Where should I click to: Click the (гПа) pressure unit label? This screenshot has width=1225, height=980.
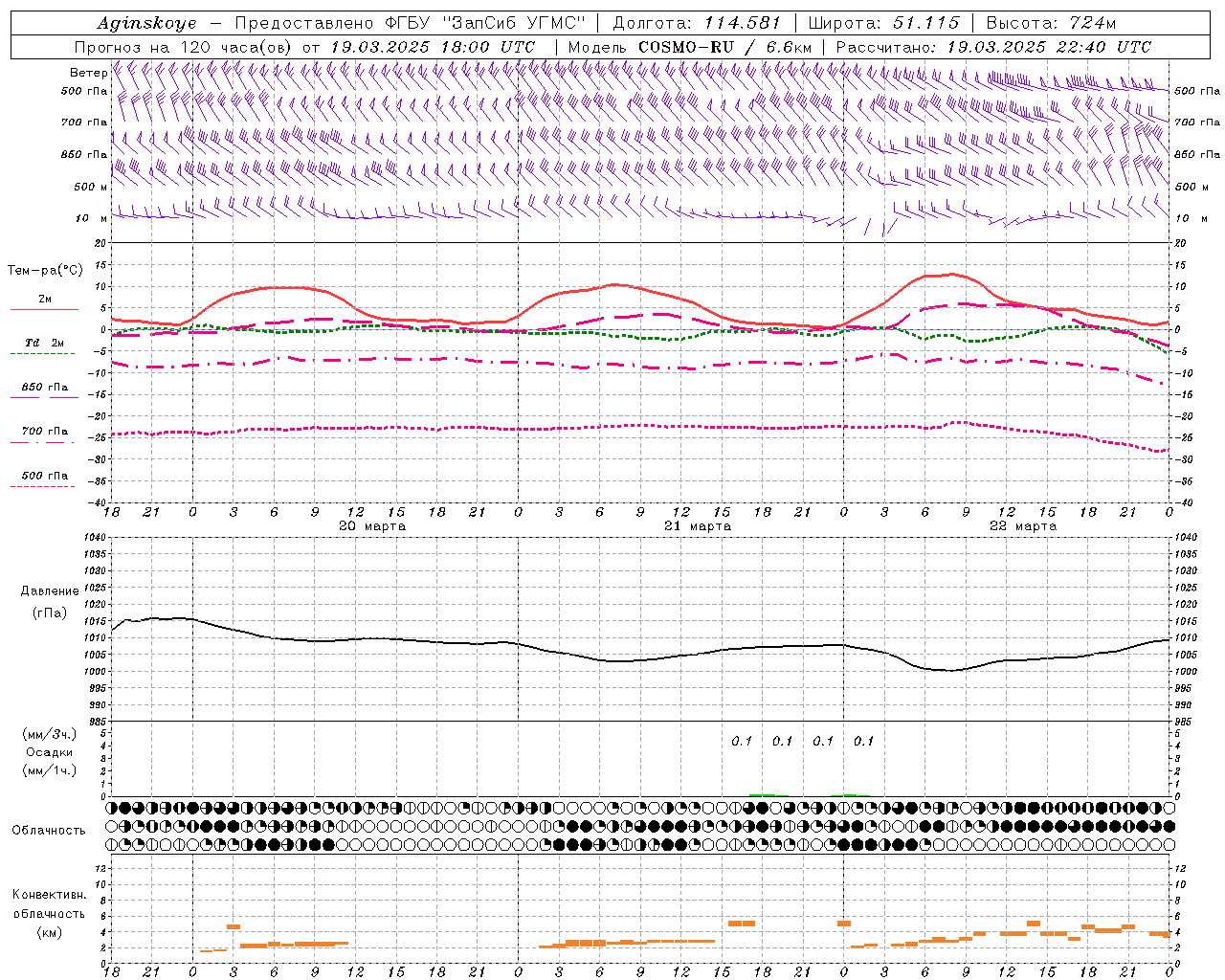click(x=49, y=613)
